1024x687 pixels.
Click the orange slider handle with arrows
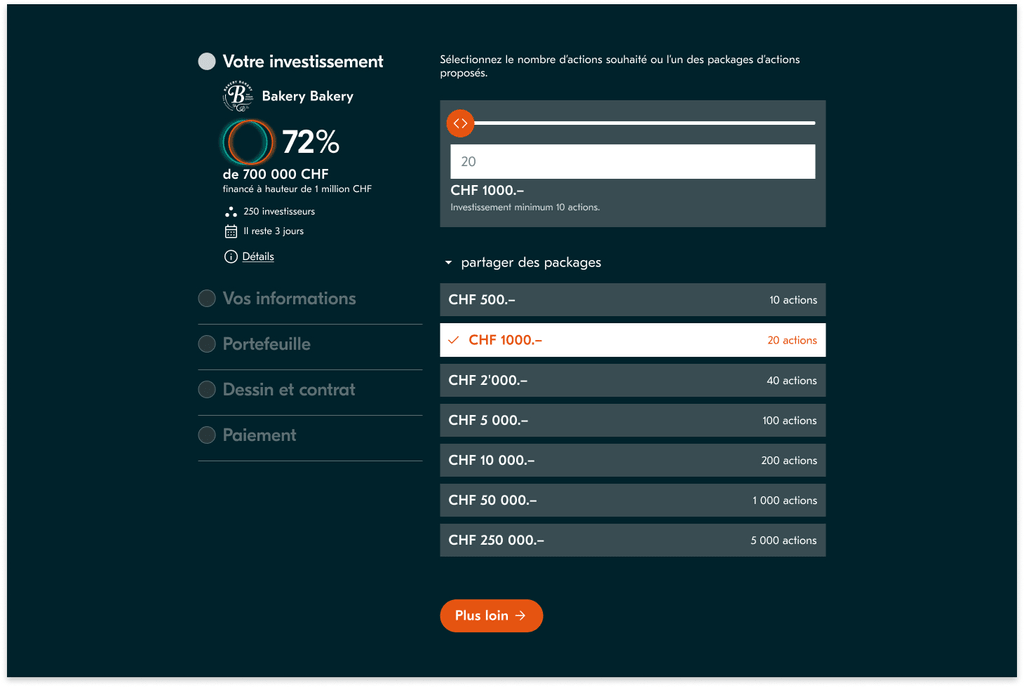tap(460, 123)
